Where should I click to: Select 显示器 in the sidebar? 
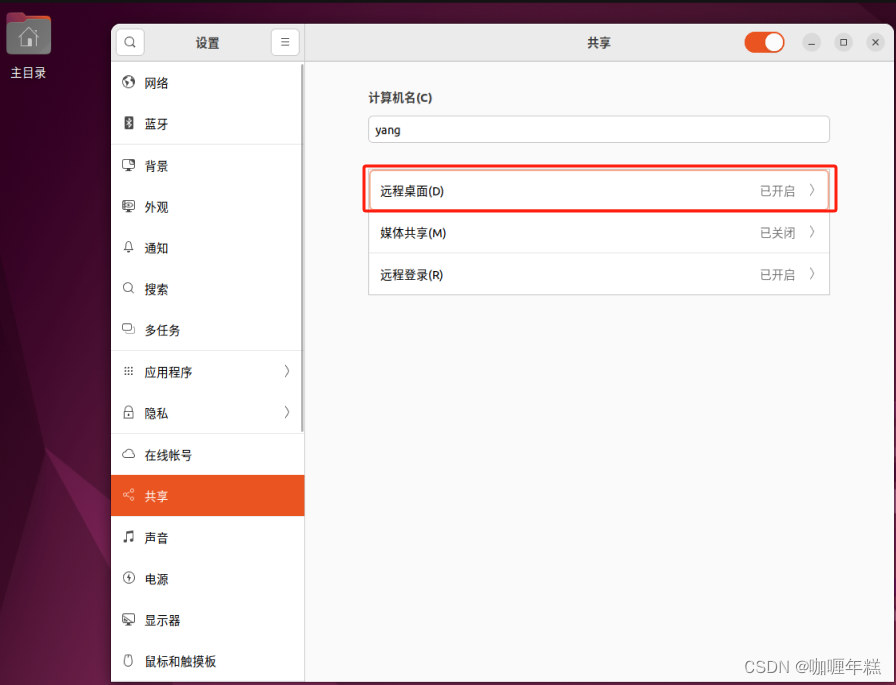[x=207, y=620]
